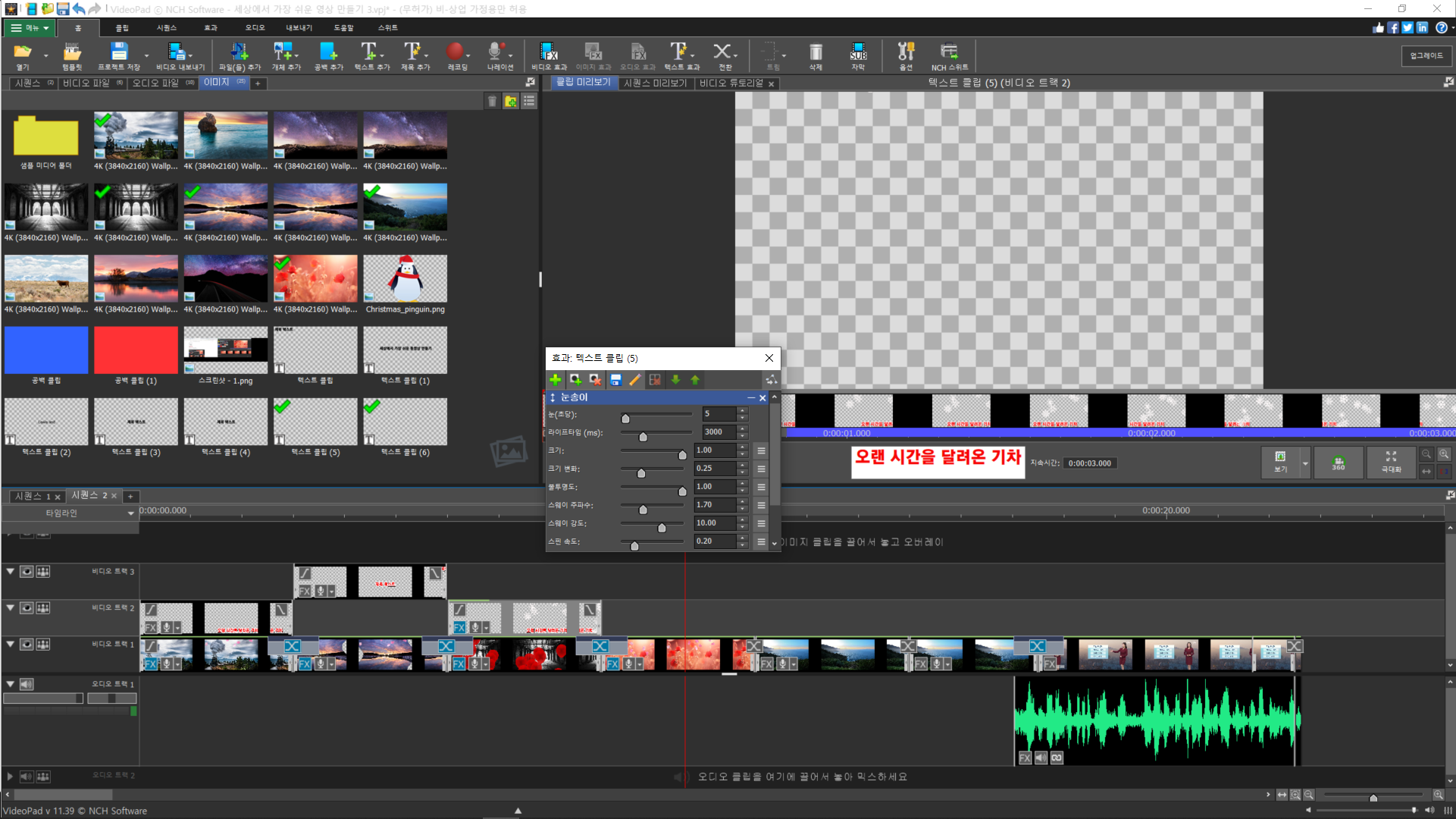This screenshot has width=1456, height=819.
Task: Click the save effect chain floppy icon
Action: [615, 380]
